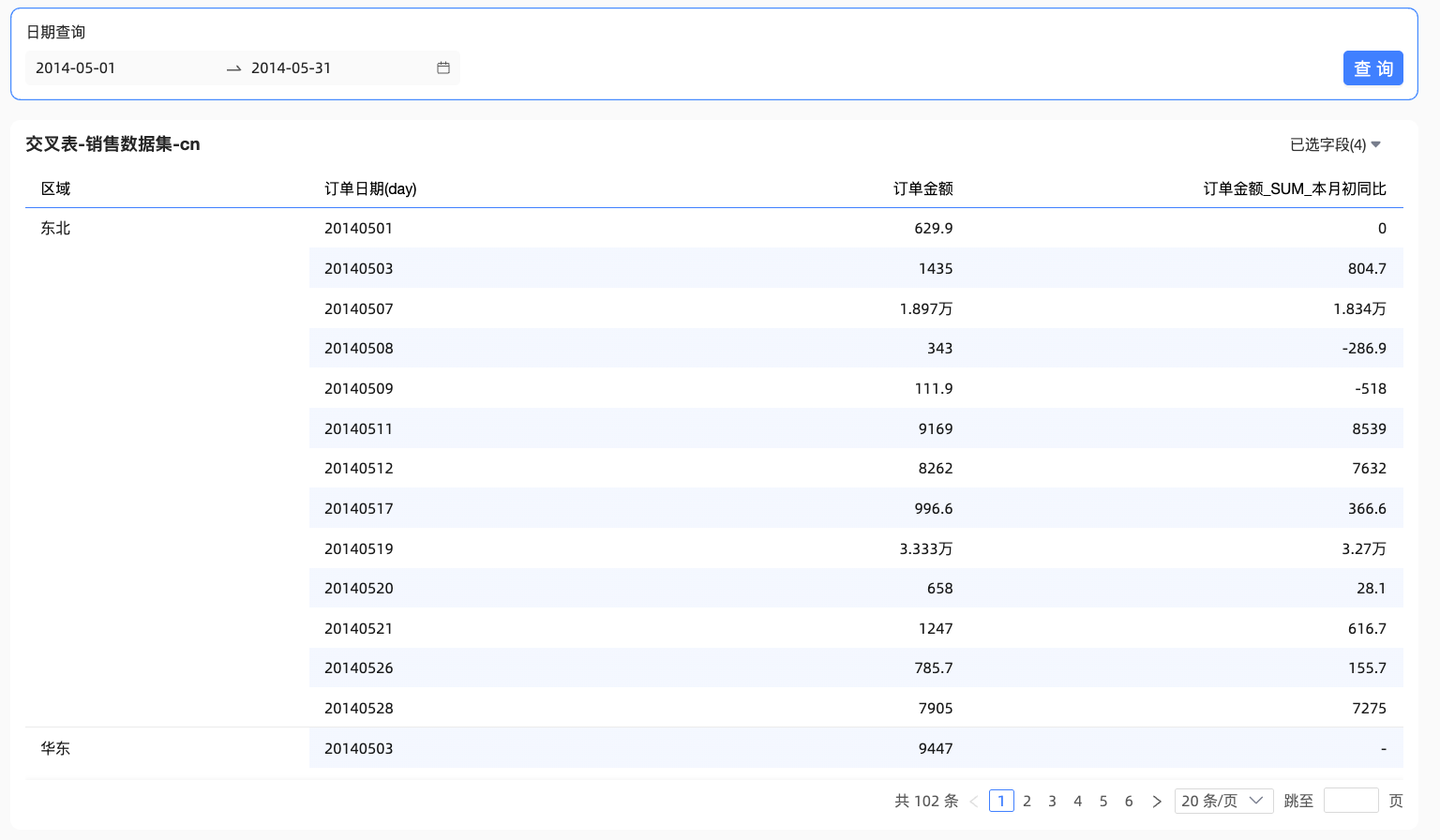Click date cell 20140509
Image resolution: width=1440 pixels, height=840 pixels.
coord(359,388)
